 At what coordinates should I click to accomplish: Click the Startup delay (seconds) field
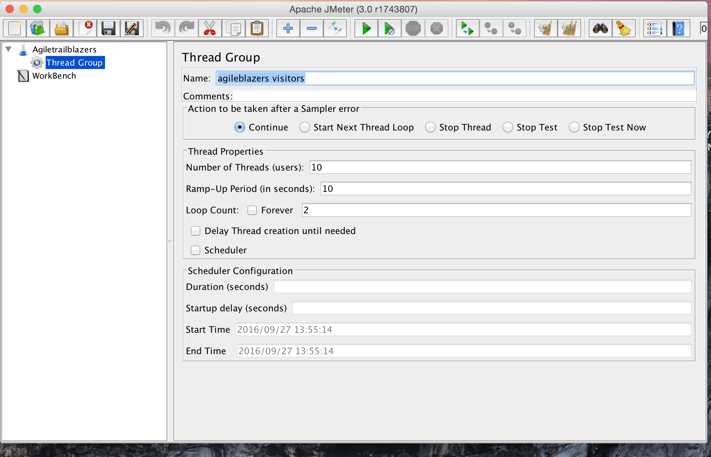[x=492, y=308]
